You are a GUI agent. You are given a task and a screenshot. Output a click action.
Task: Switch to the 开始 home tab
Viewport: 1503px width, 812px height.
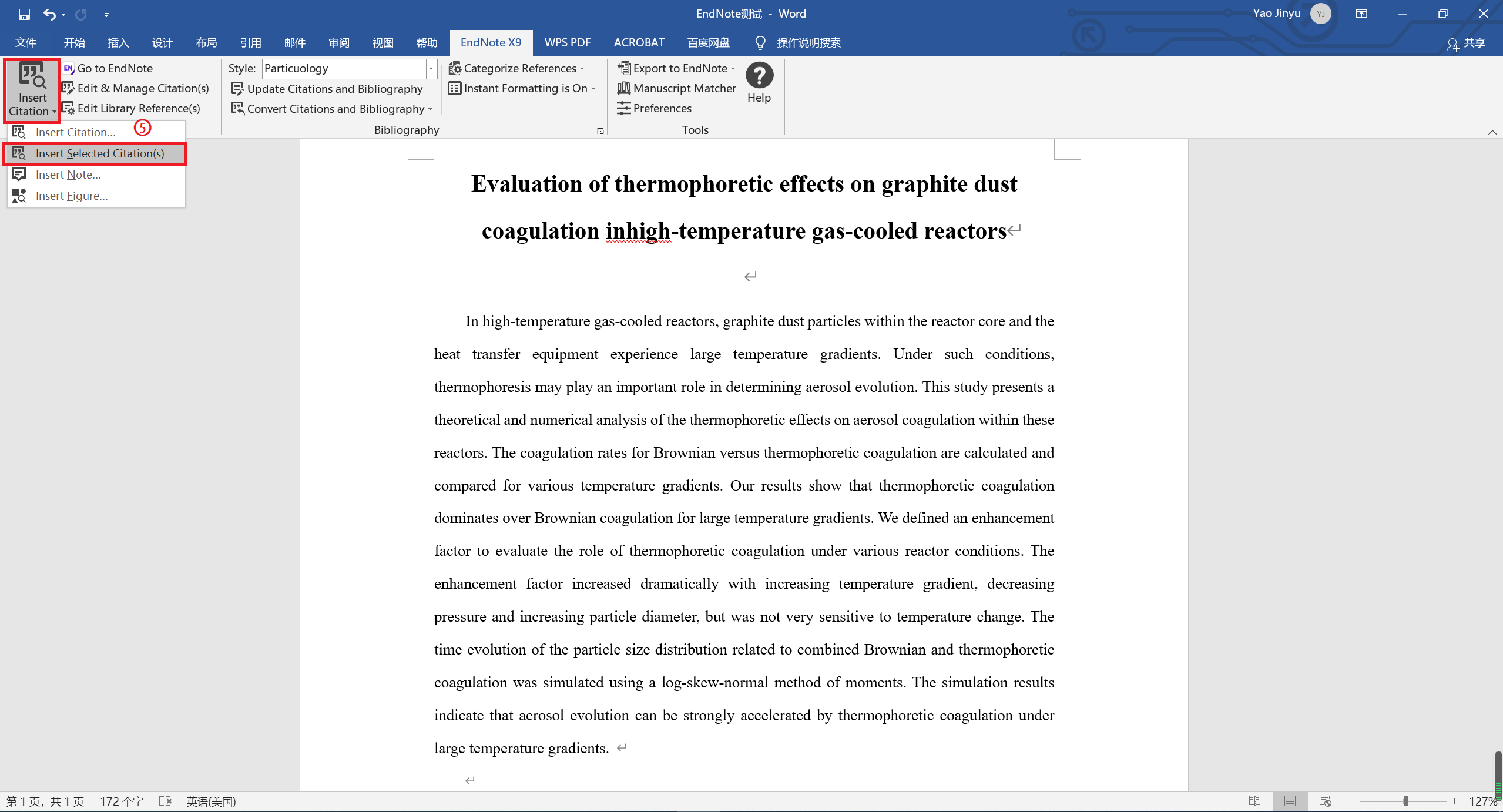pos(74,43)
